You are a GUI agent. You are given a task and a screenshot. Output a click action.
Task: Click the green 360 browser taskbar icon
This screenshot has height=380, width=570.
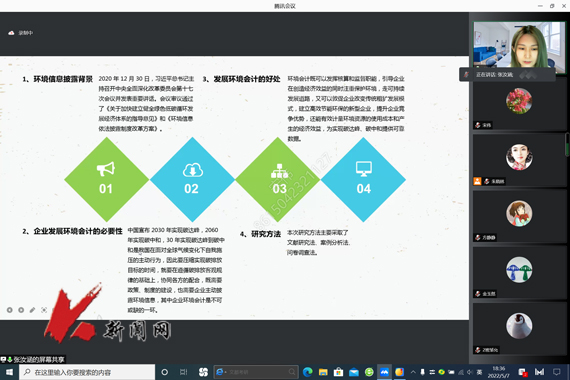point(369,372)
